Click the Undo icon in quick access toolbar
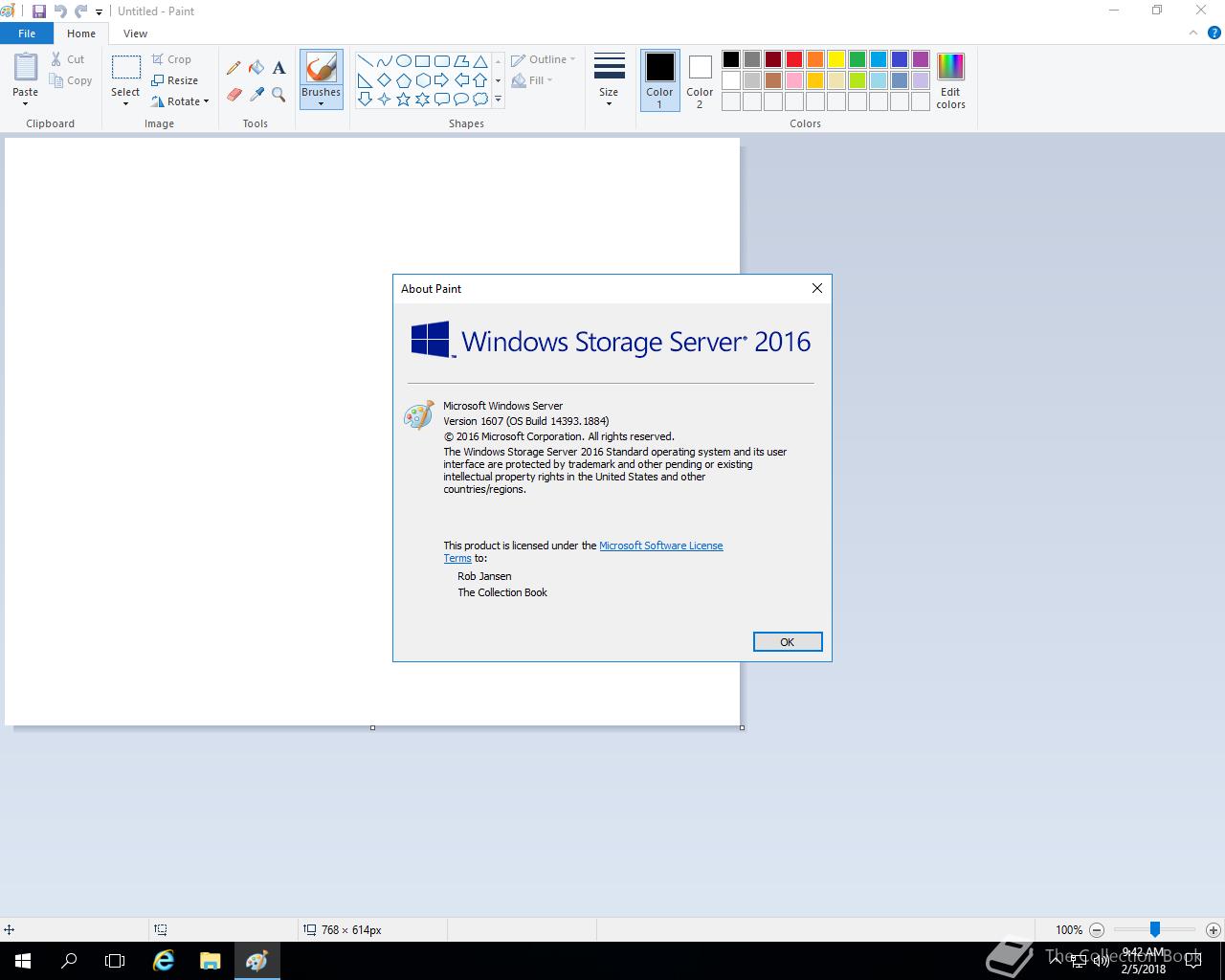Screen dimensions: 1225x980 pyautogui.click(x=60, y=11)
